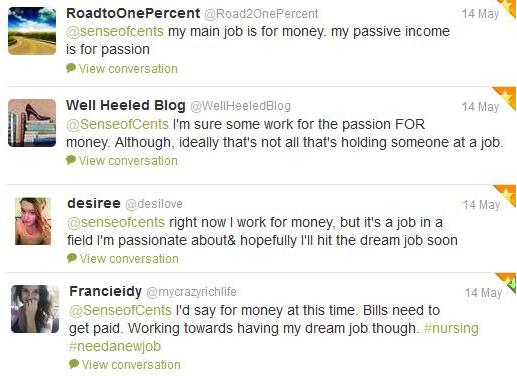This screenshot has width=517, height=376.
Task: Click the 14 May timestamp on desiree's tweet
Action: (481, 205)
